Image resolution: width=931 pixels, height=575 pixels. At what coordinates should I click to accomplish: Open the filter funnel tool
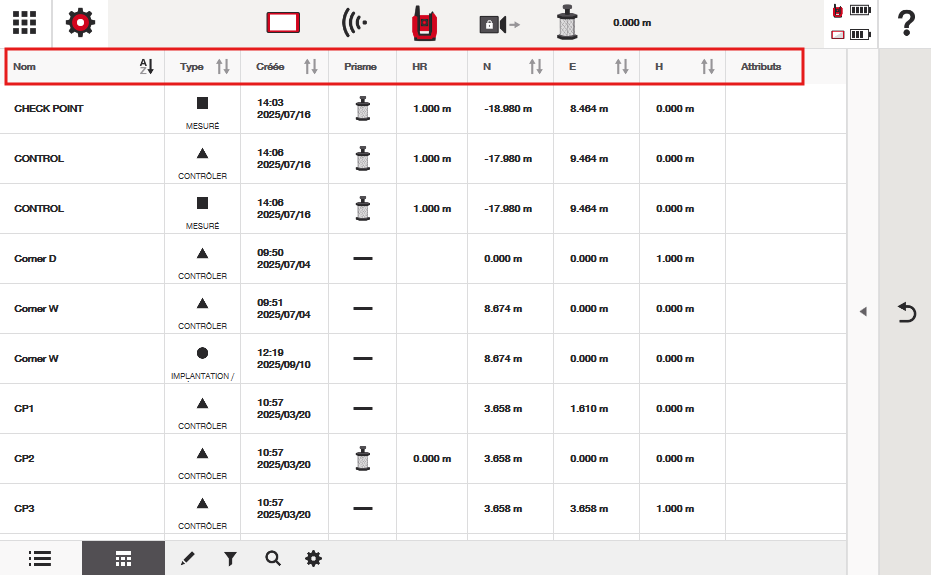pyautogui.click(x=230, y=558)
